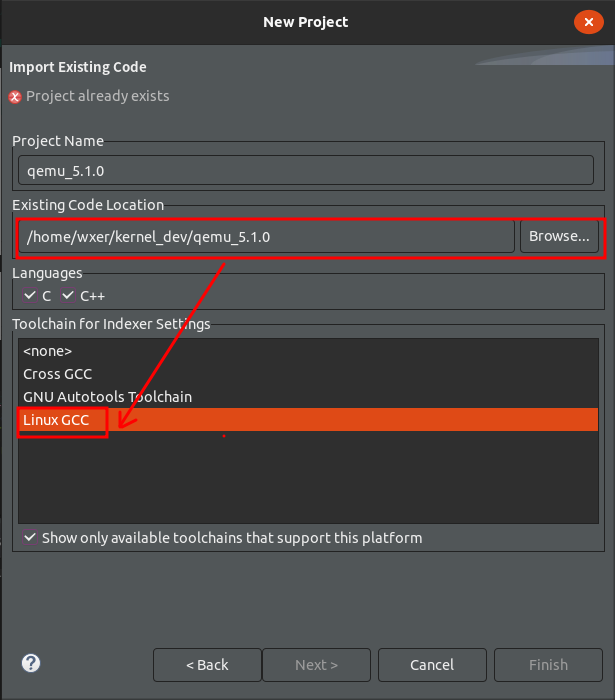Select the Cross GCC toolchain

click(x=308, y=374)
